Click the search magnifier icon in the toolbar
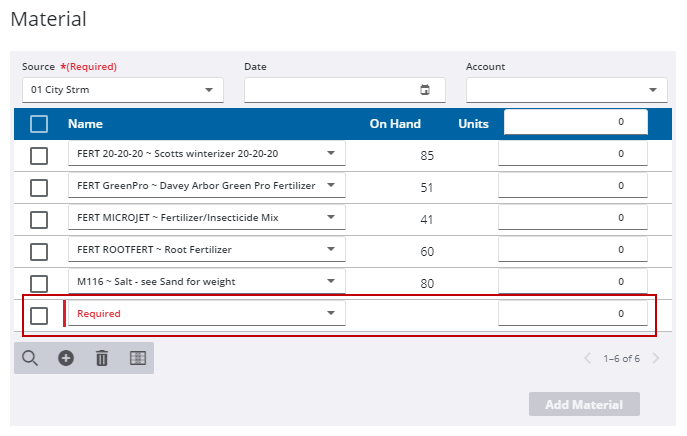This screenshot has height=436, width=687. [x=30, y=358]
